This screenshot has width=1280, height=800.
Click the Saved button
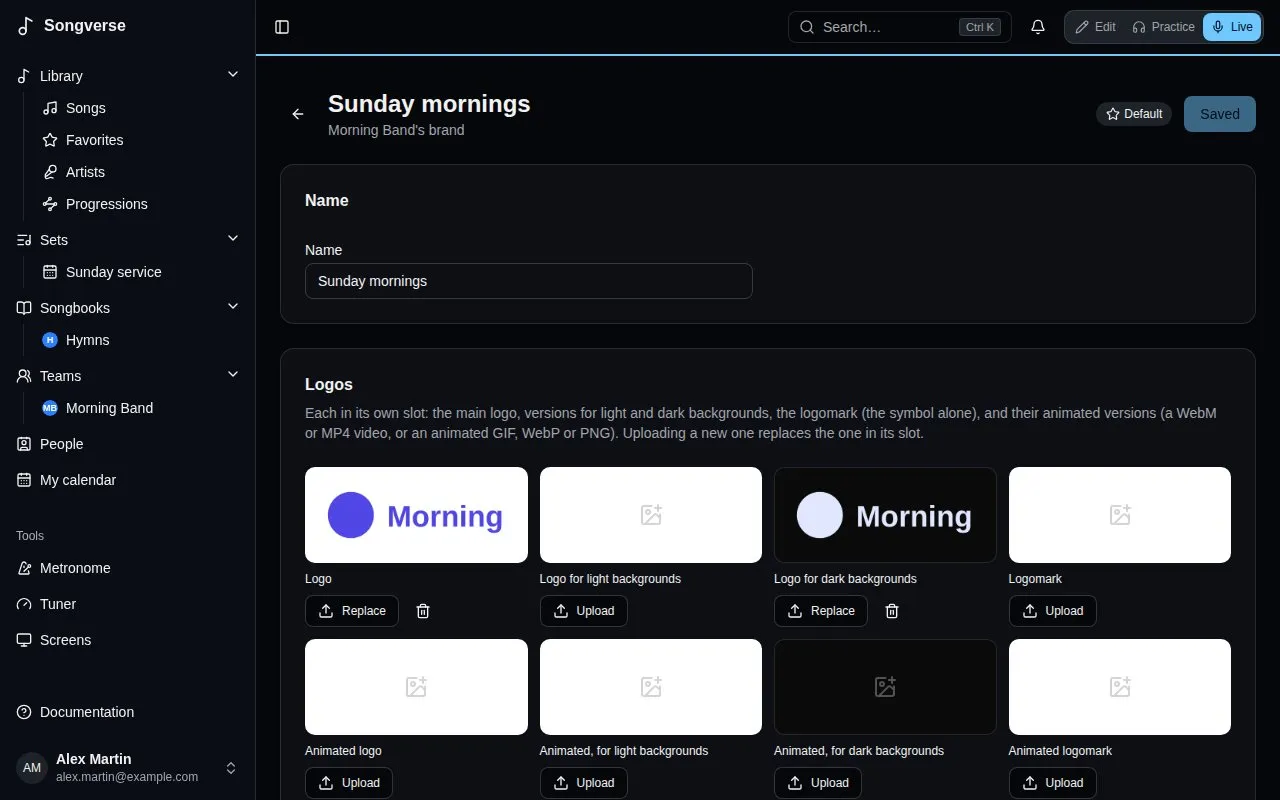click(x=1220, y=114)
